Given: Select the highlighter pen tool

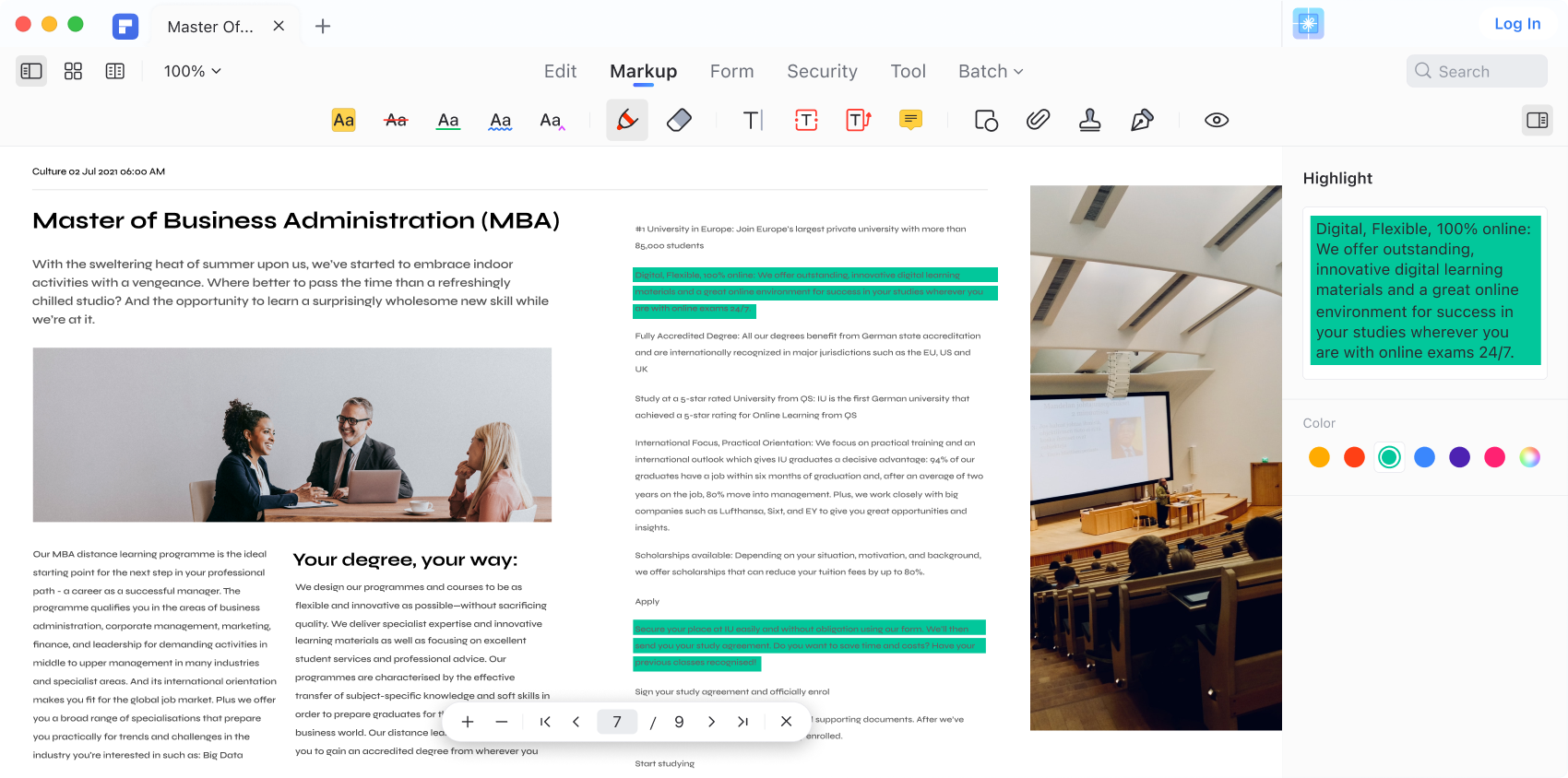Looking at the screenshot, I should [627, 120].
